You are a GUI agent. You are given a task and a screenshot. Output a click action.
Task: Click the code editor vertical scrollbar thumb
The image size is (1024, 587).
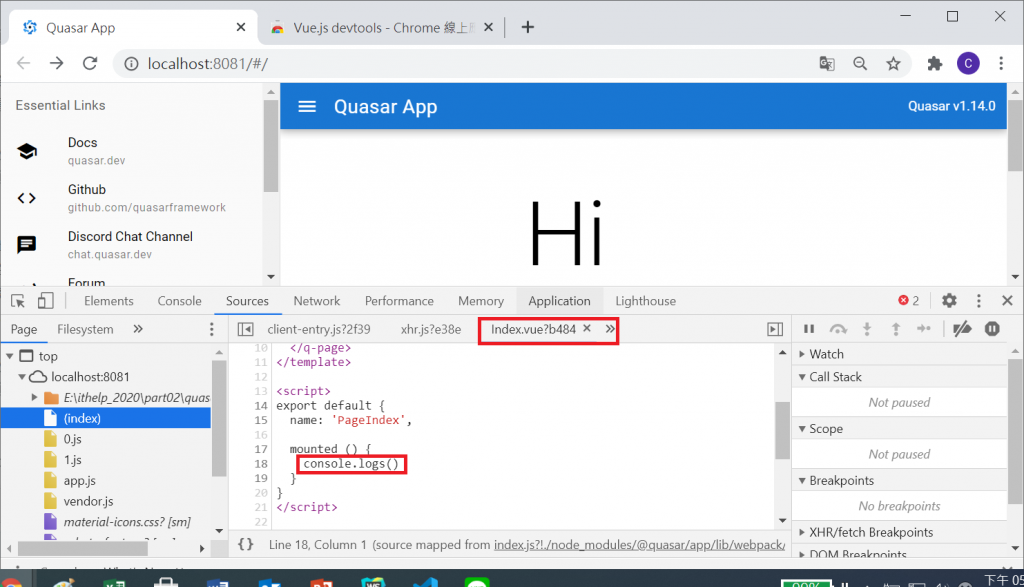coord(782,430)
